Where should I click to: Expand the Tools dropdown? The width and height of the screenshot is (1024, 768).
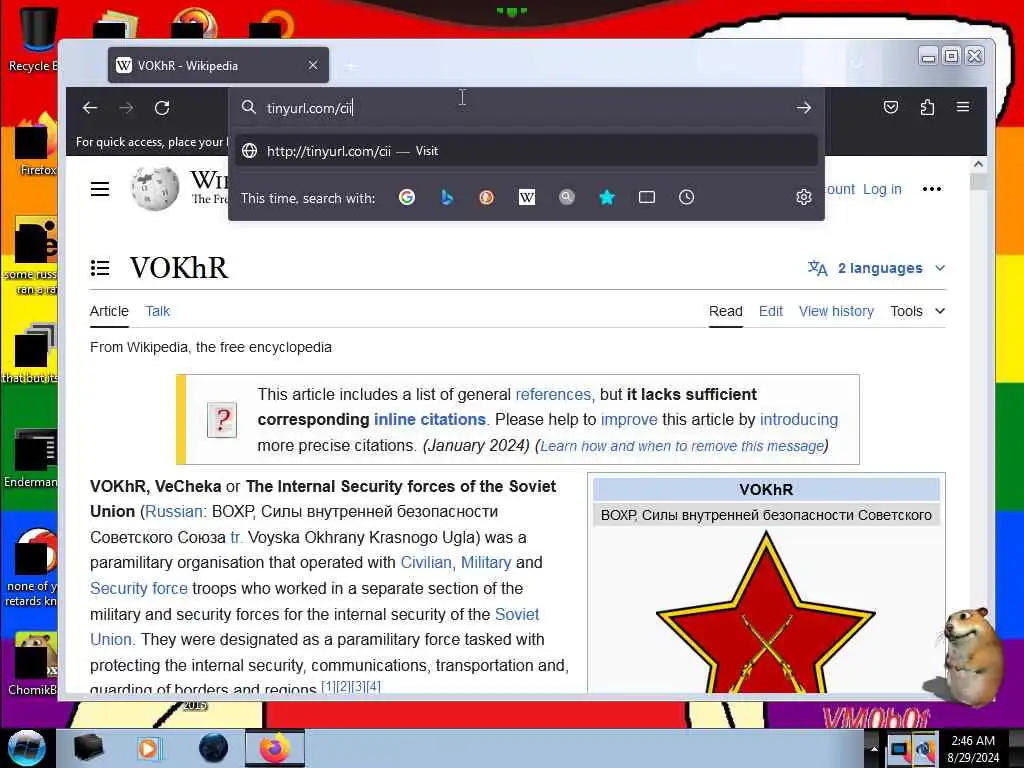click(x=918, y=312)
